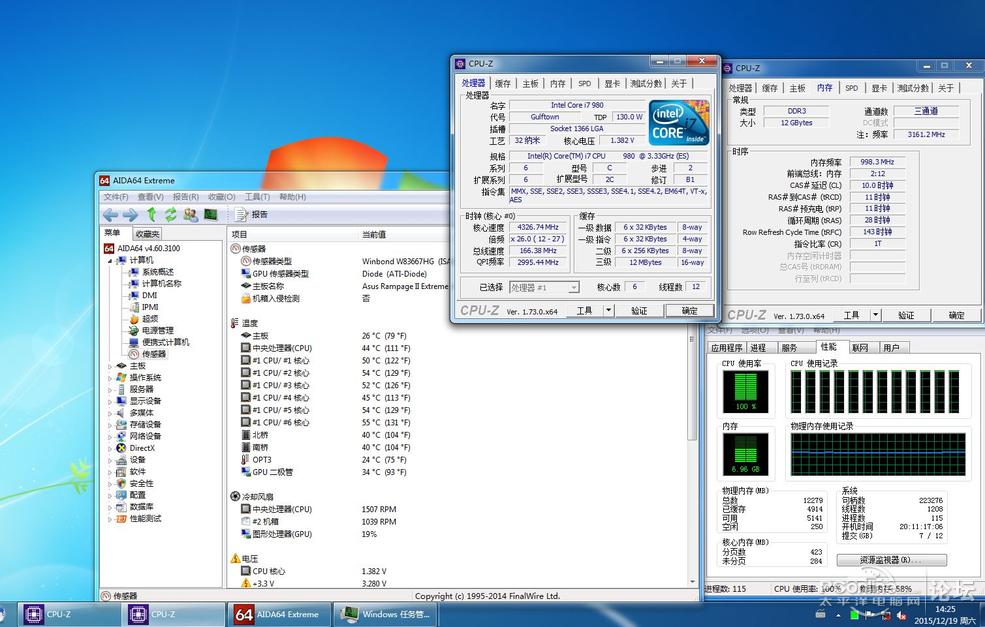This screenshot has width=985, height=627.
Task: Click the 配置 tree icon
Action: 121,495
